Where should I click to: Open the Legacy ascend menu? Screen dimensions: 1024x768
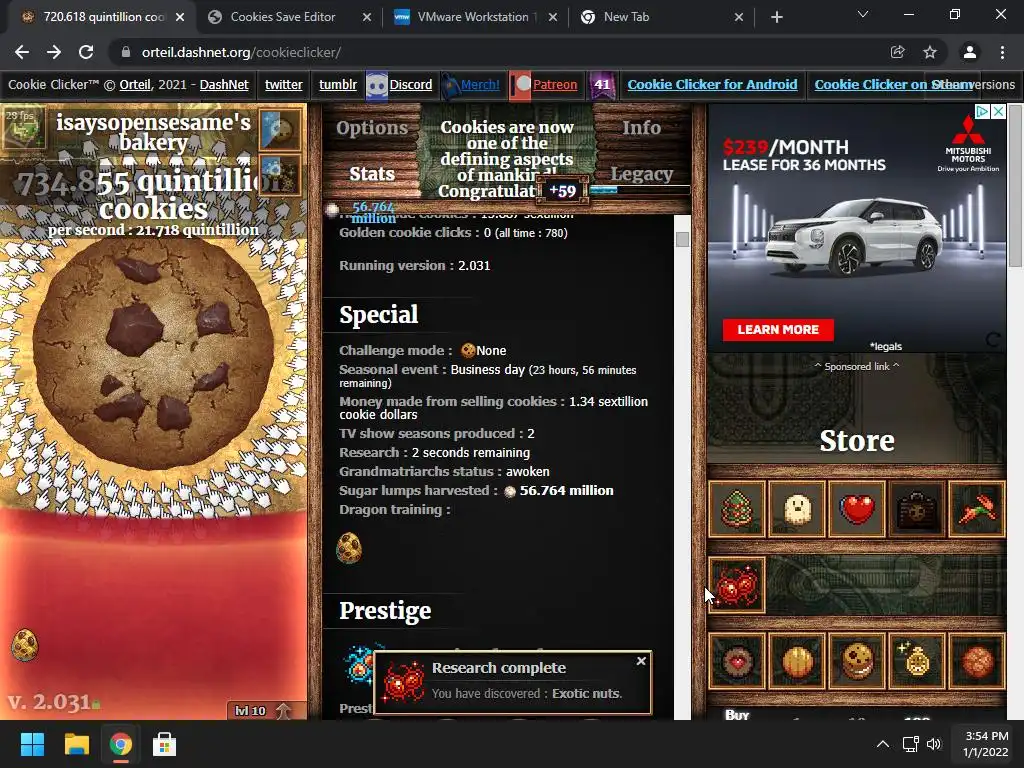point(641,174)
